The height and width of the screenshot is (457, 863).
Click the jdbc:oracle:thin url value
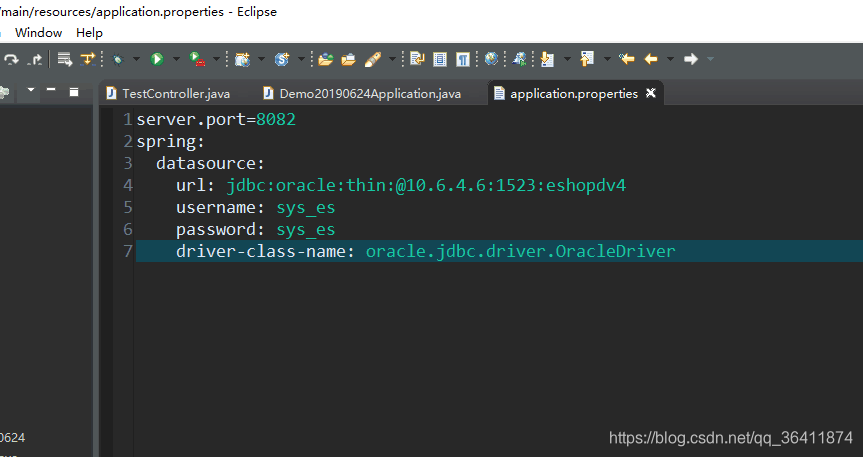pyautogui.click(x=427, y=186)
